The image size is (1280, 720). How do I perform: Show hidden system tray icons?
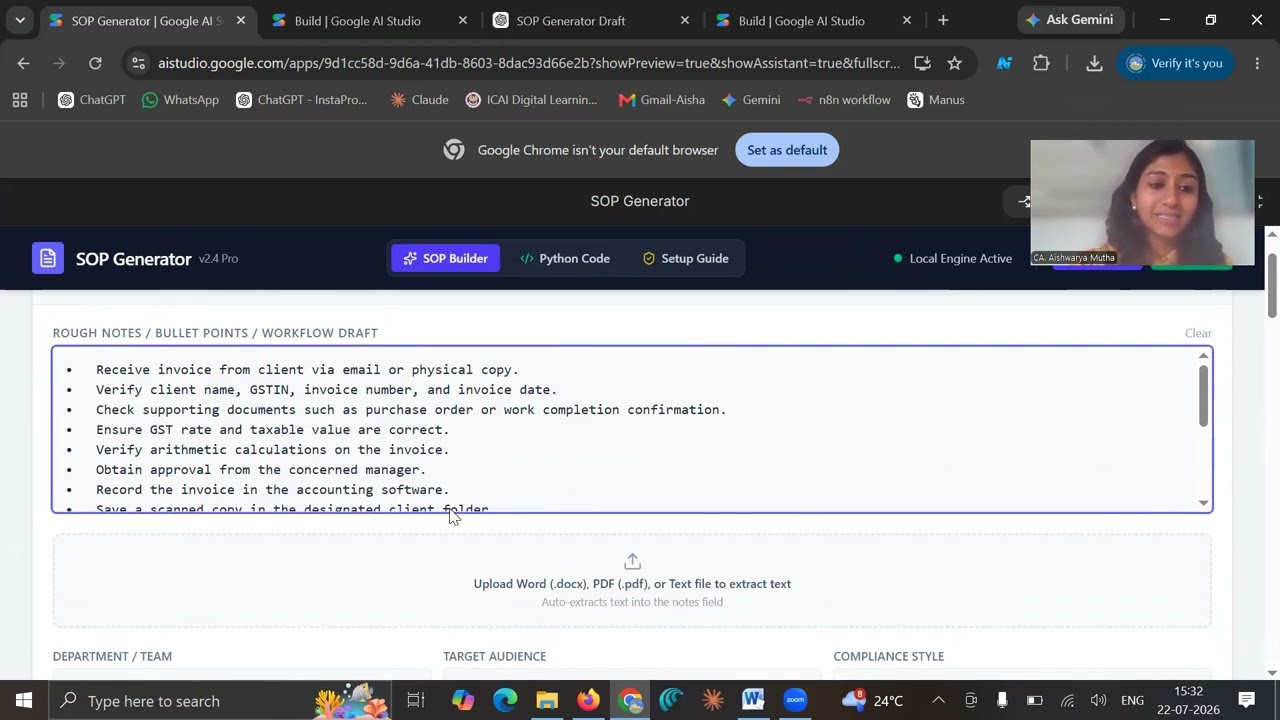(938, 700)
